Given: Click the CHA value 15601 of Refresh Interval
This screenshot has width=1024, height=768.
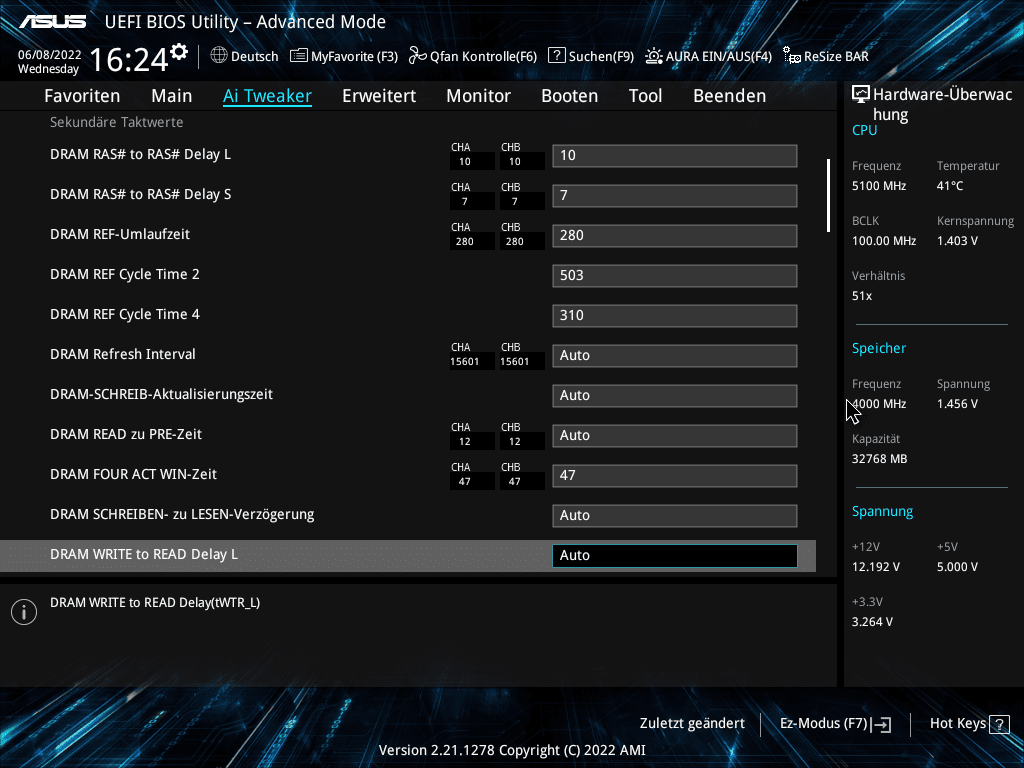Looking at the screenshot, I should pyautogui.click(x=464, y=362).
